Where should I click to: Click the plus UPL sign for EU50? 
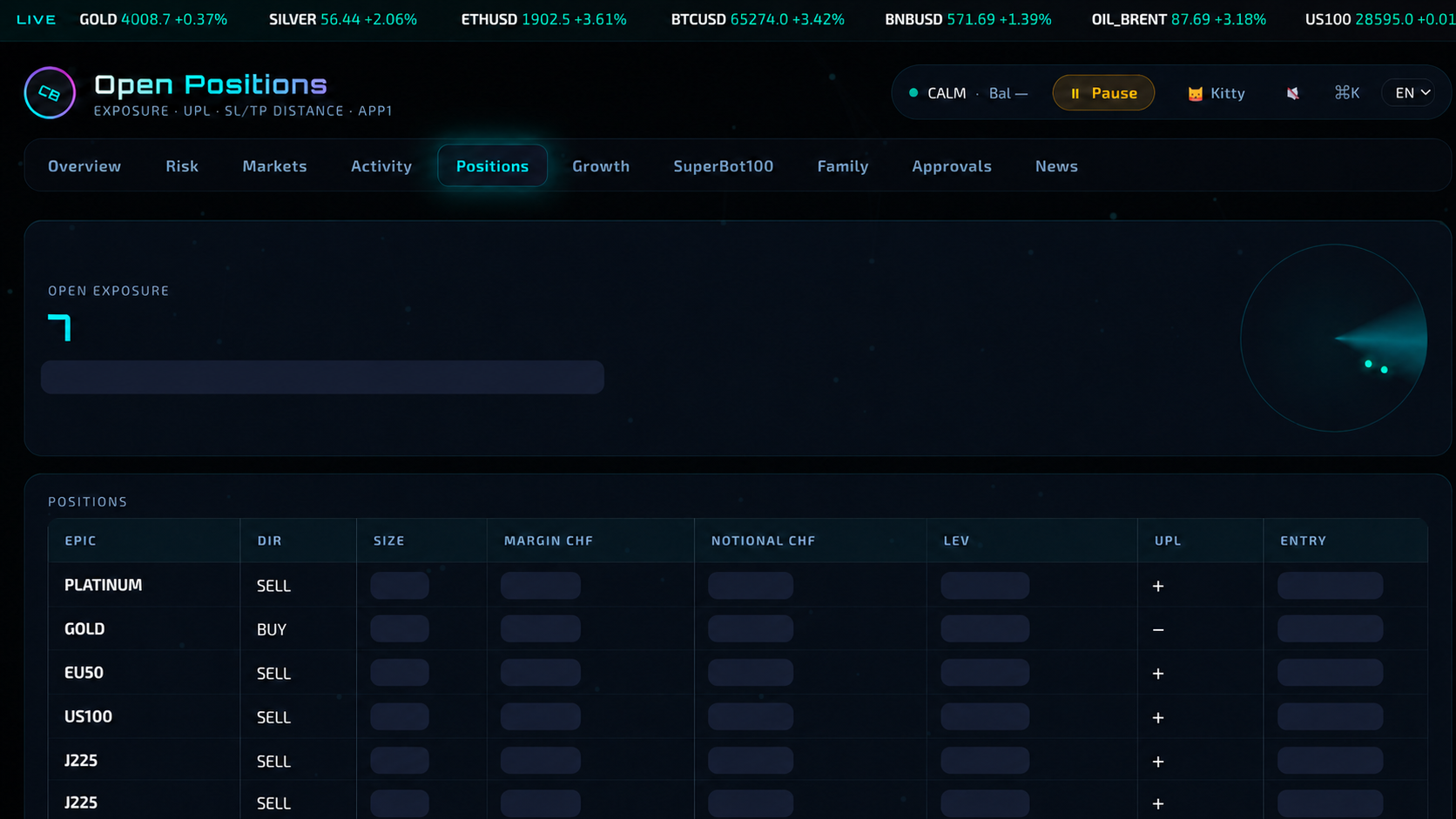coord(1158,674)
